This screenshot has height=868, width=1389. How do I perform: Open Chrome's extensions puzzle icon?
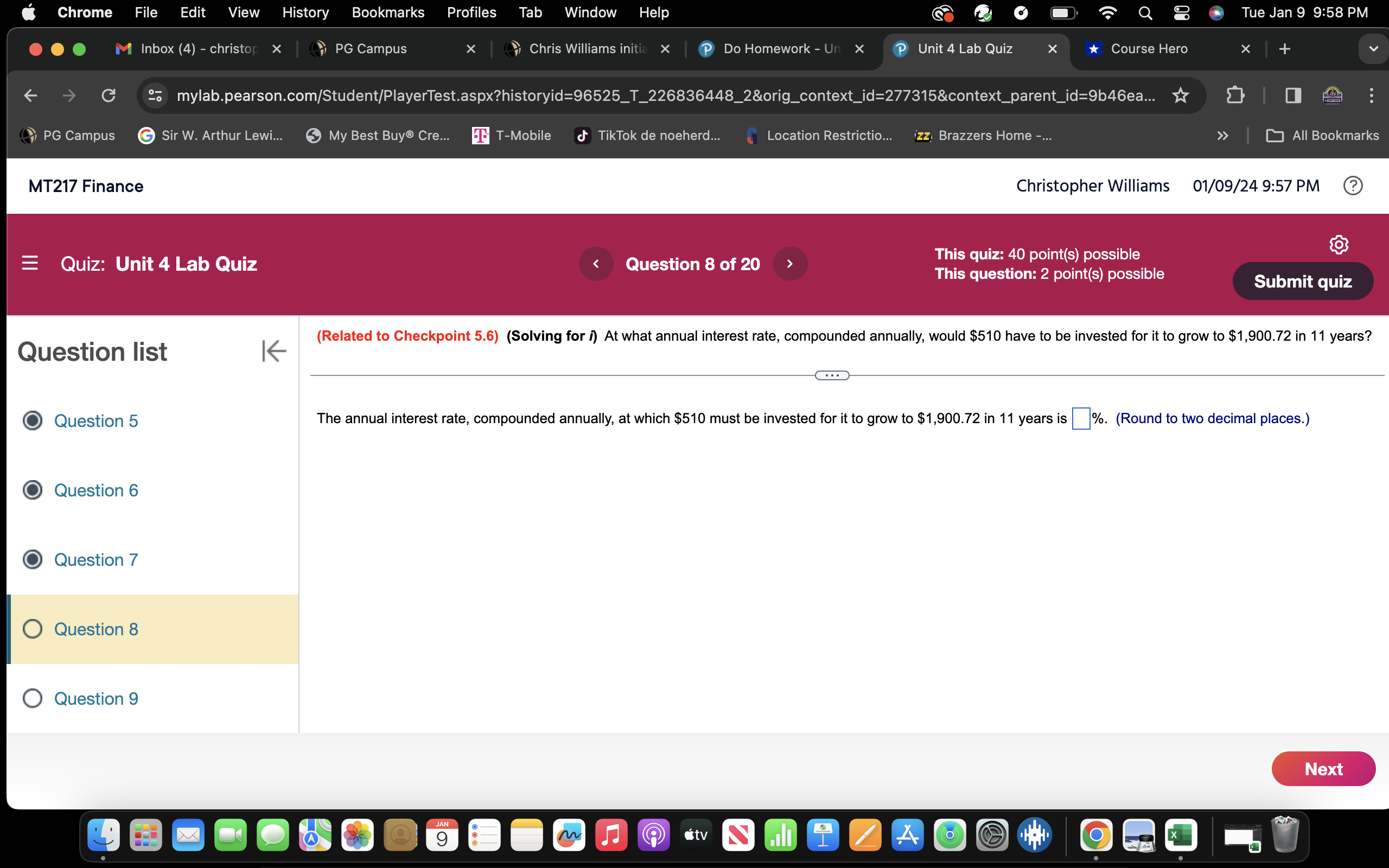(x=1235, y=95)
